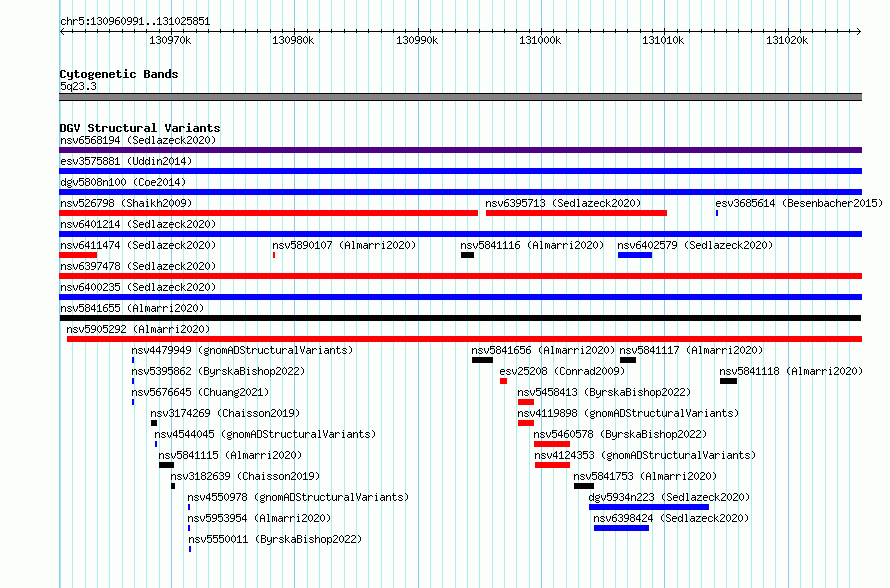Open the nsv6402579 (Sedlazeck2020) label

(x=695, y=245)
